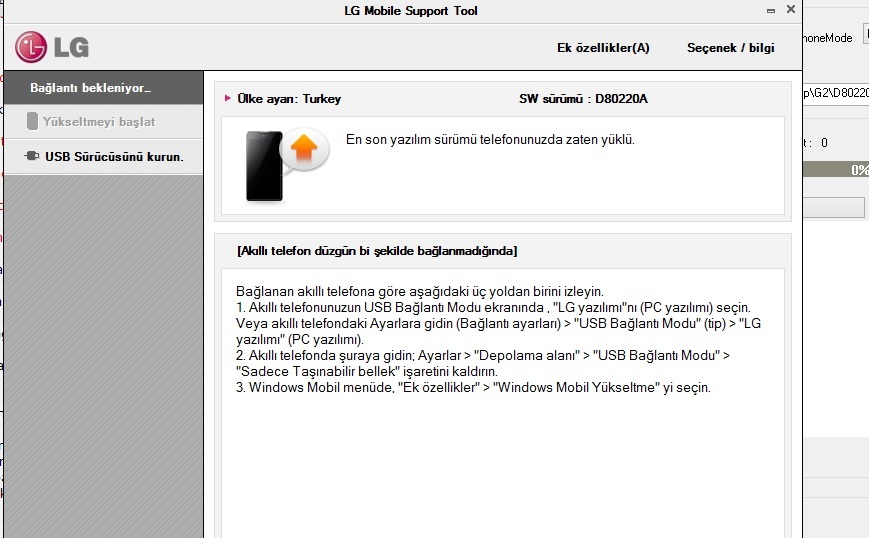869x538 pixels.
Task: Open Seçenek / bilgi menu
Action: coord(730,48)
